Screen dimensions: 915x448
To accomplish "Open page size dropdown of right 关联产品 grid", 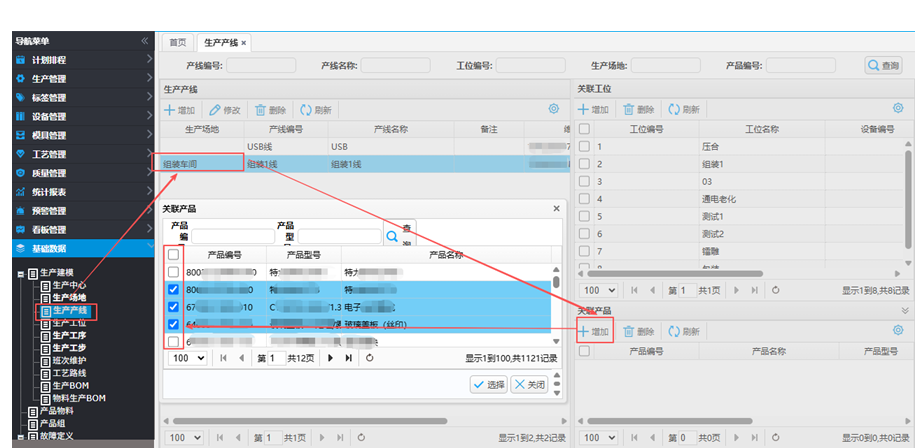I will (599, 438).
